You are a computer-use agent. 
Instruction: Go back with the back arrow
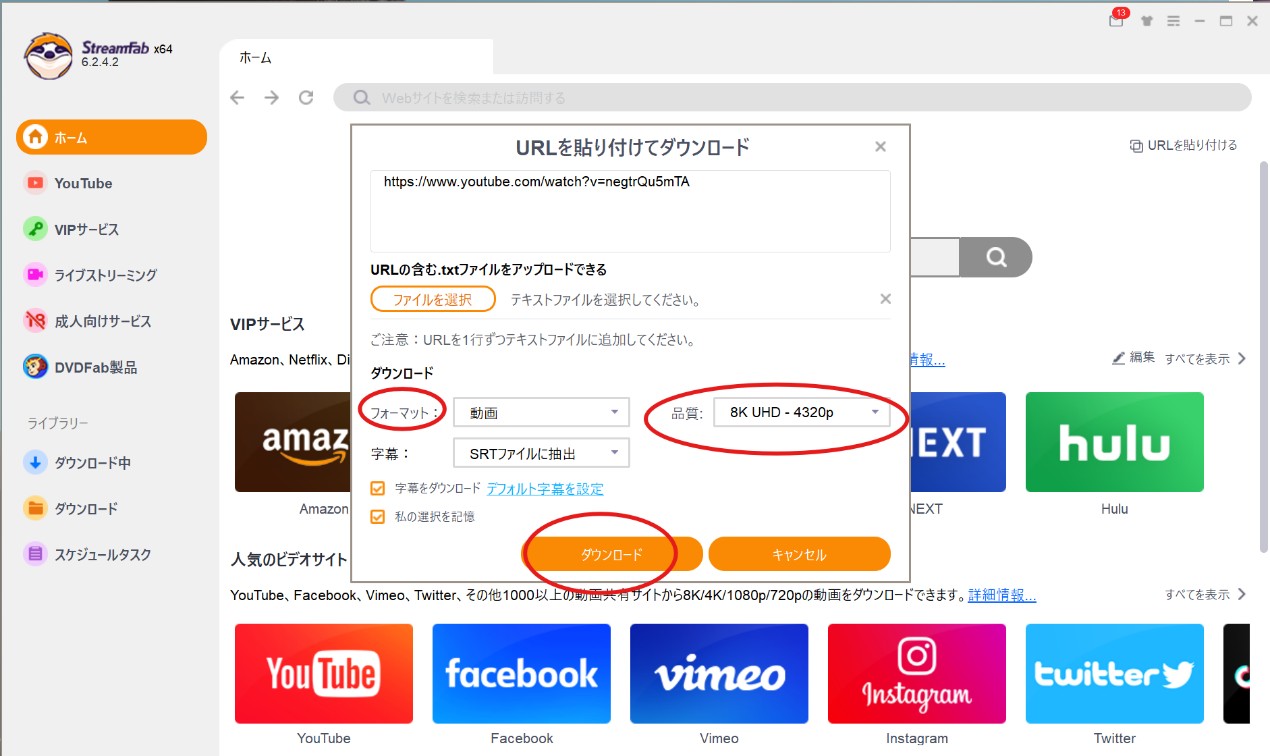pos(237,97)
